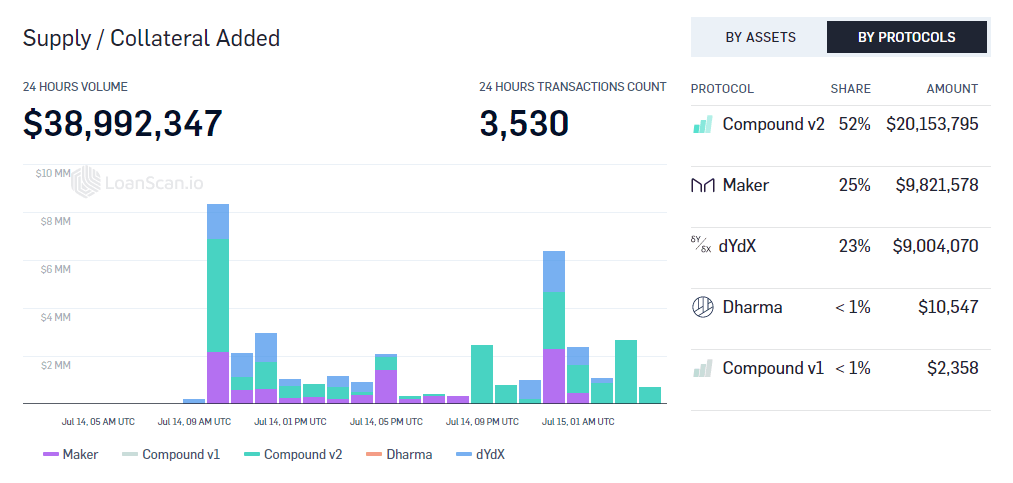Click the blue dYdX legend swatch

coord(464,455)
